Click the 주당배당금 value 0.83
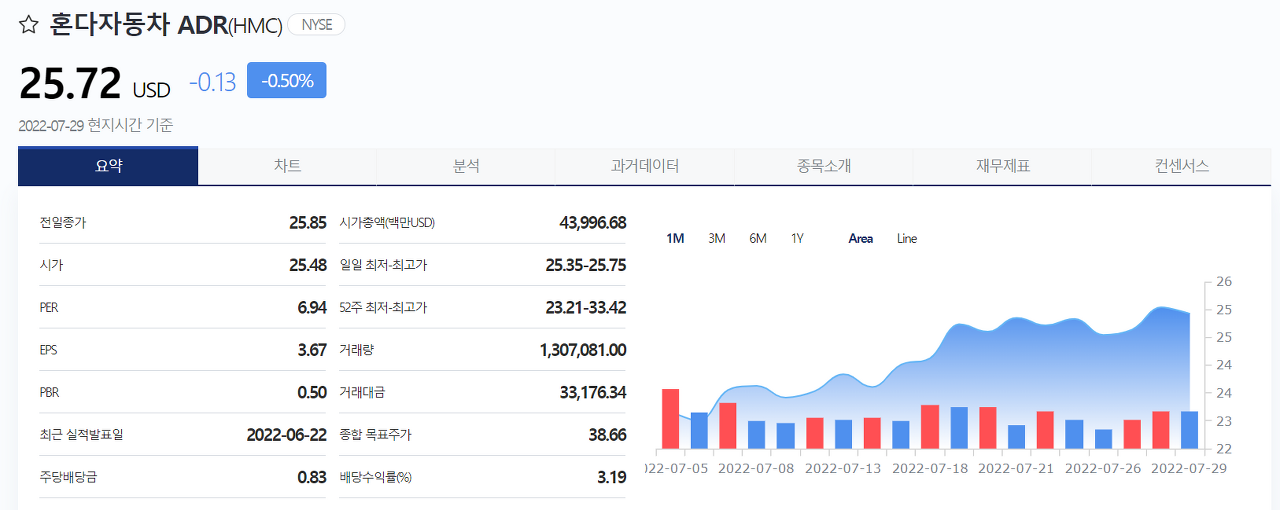Screen dimensions: 1280x510 [x=312, y=477]
